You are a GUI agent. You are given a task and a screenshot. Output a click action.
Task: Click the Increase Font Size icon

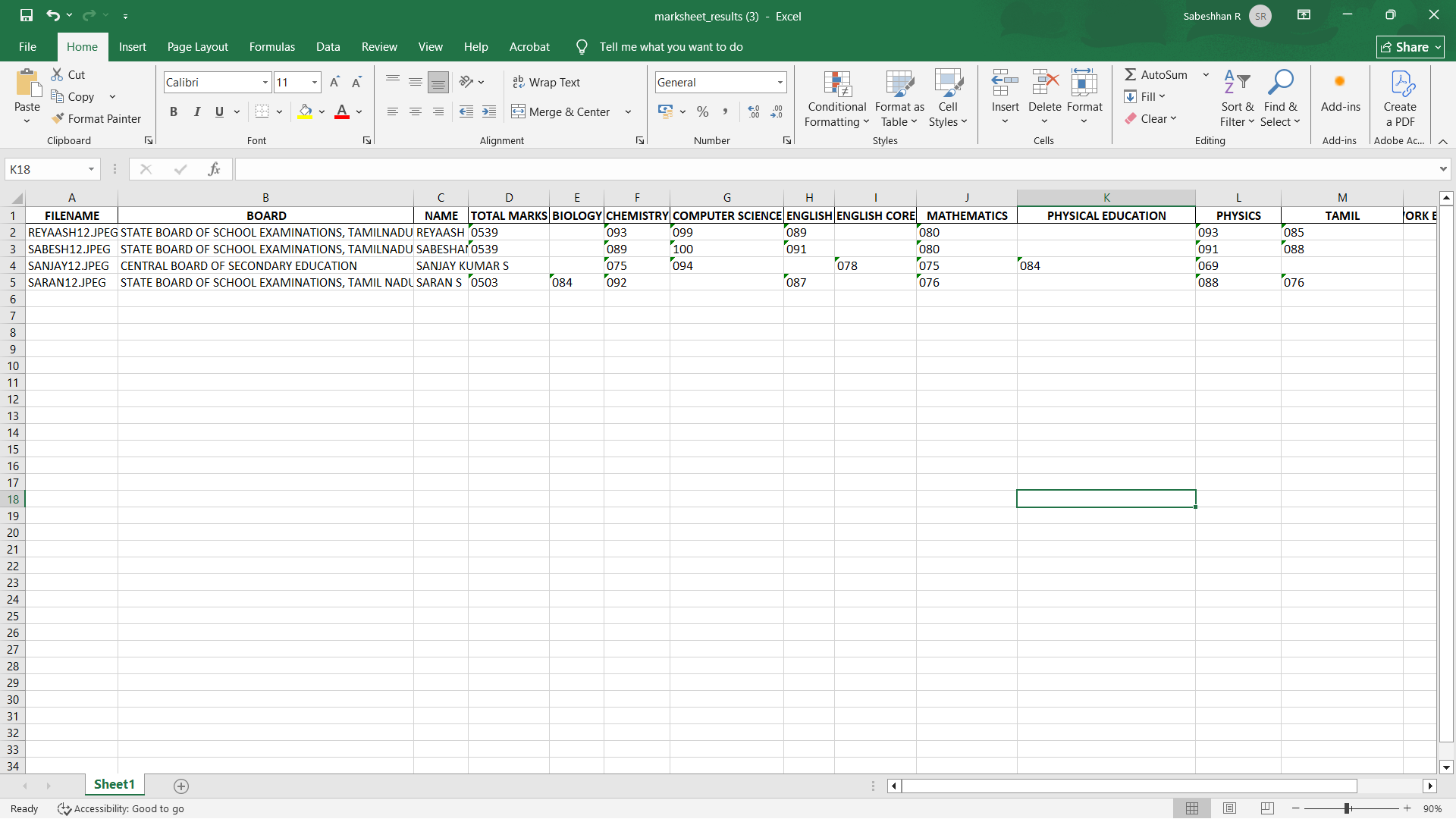pyautogui.click(x=334, y=82)
